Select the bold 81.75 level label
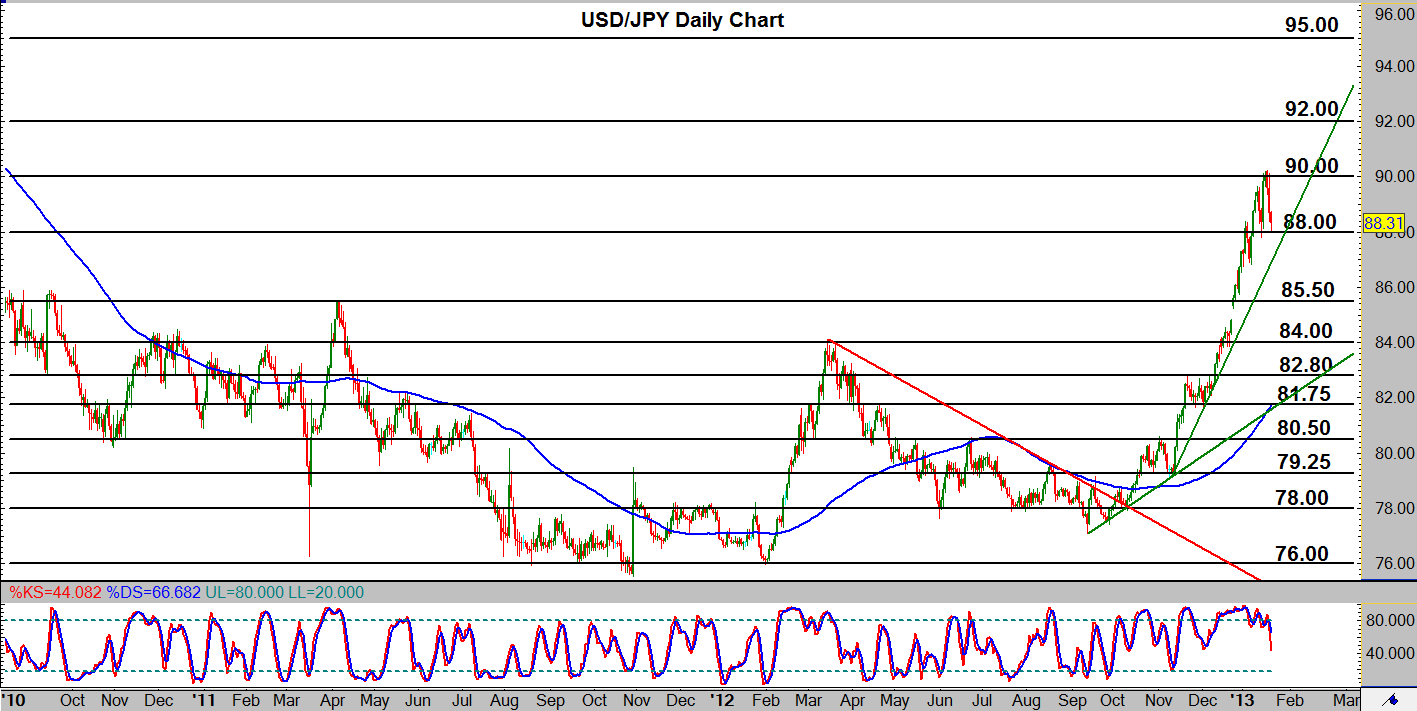Screen dimensions: 1417x711 tap(1305, 394)
